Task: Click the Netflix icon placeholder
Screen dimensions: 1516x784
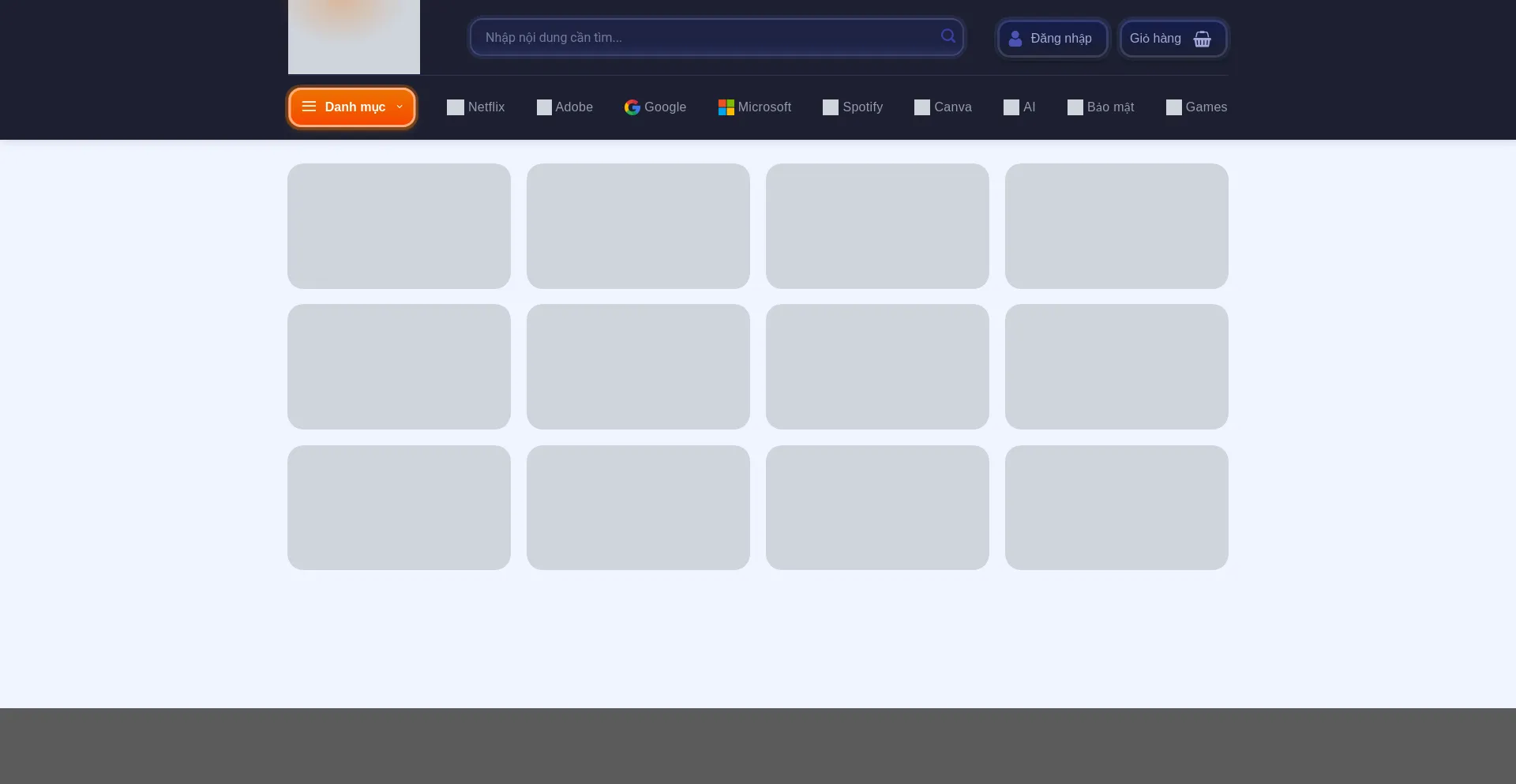Action: tap(455, 107)
